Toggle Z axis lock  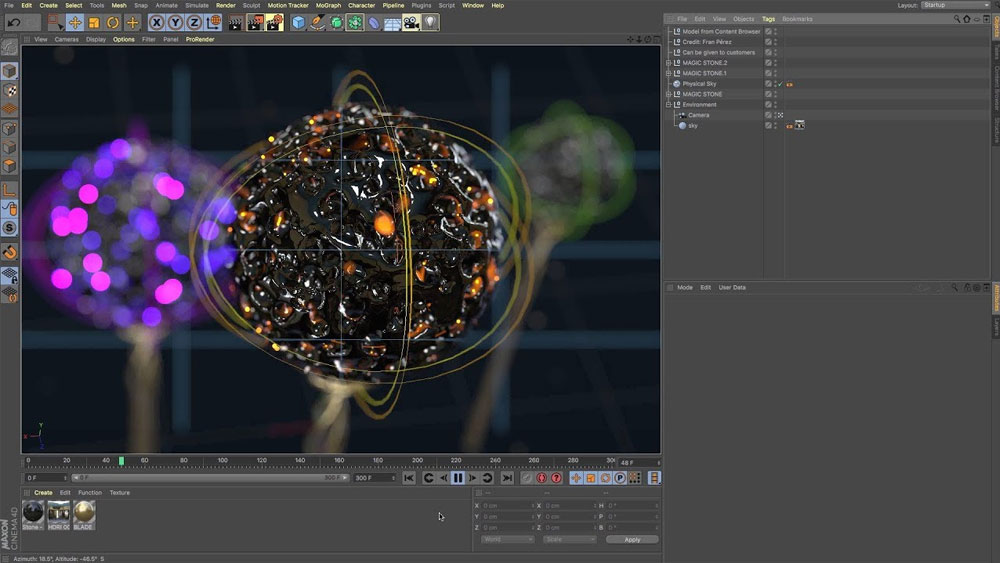[x=194, y=22]
